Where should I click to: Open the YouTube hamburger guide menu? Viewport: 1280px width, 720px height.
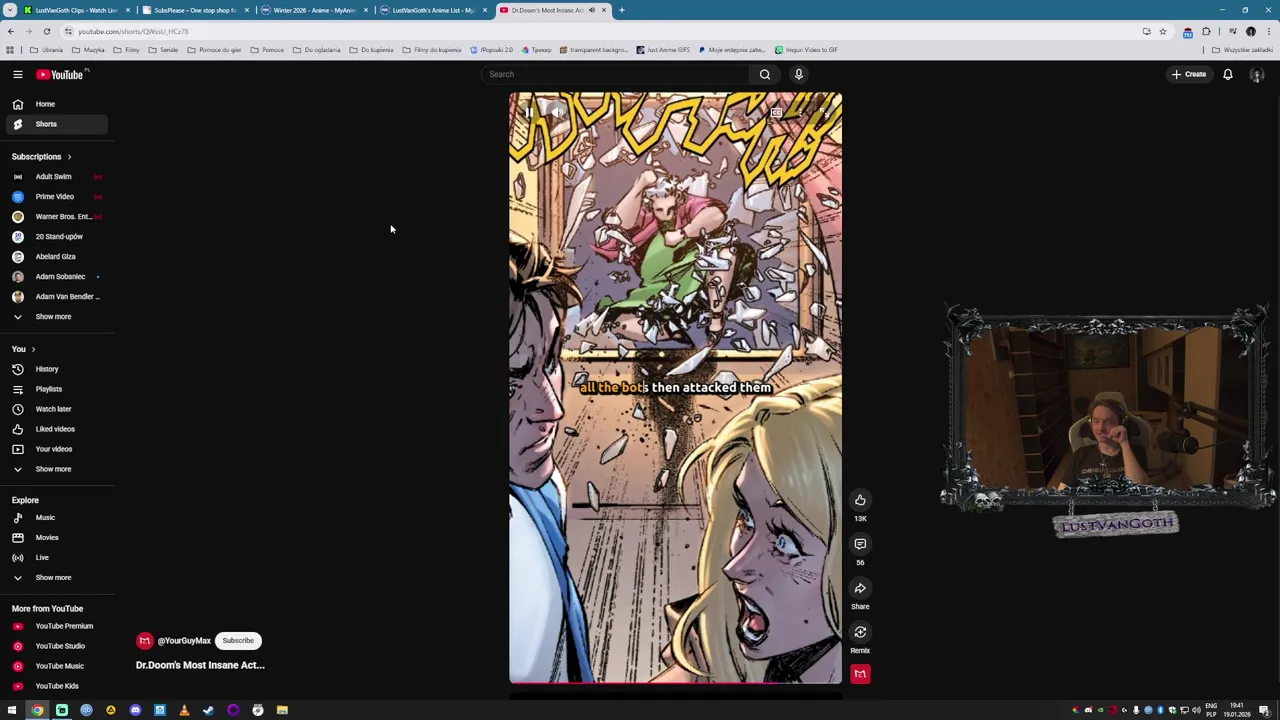tap(17, 74)
